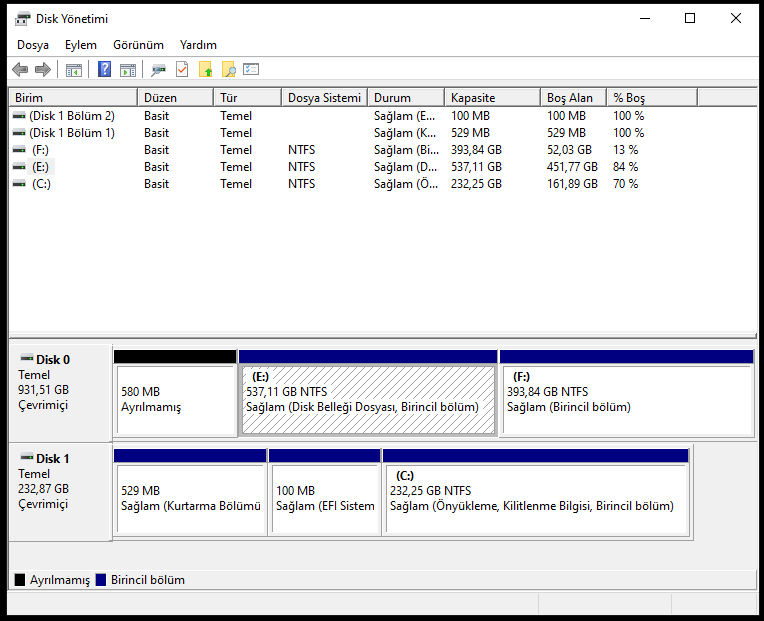Click the magnifier page toolbar icon
This screenshot has width=764, height=621.
coord(229,70)
